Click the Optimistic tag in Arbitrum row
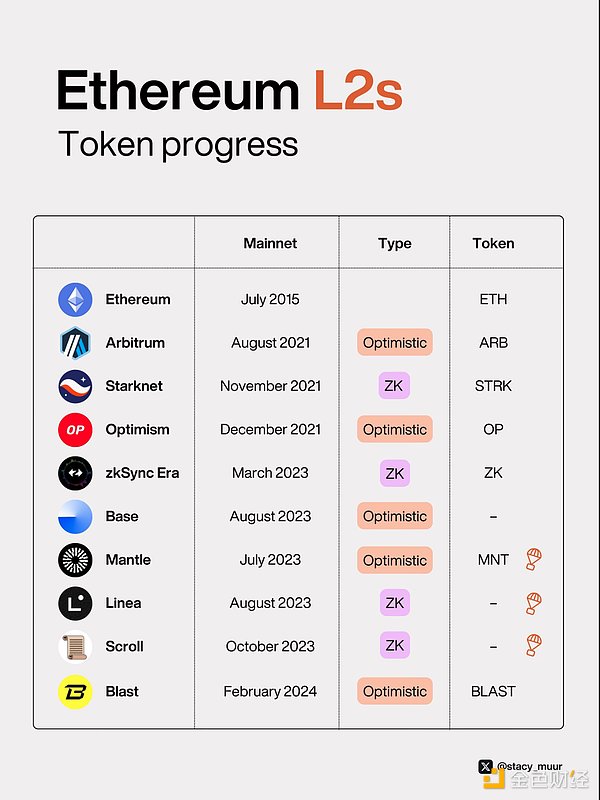This screenshot has height=800, width=600. point(395,342)
